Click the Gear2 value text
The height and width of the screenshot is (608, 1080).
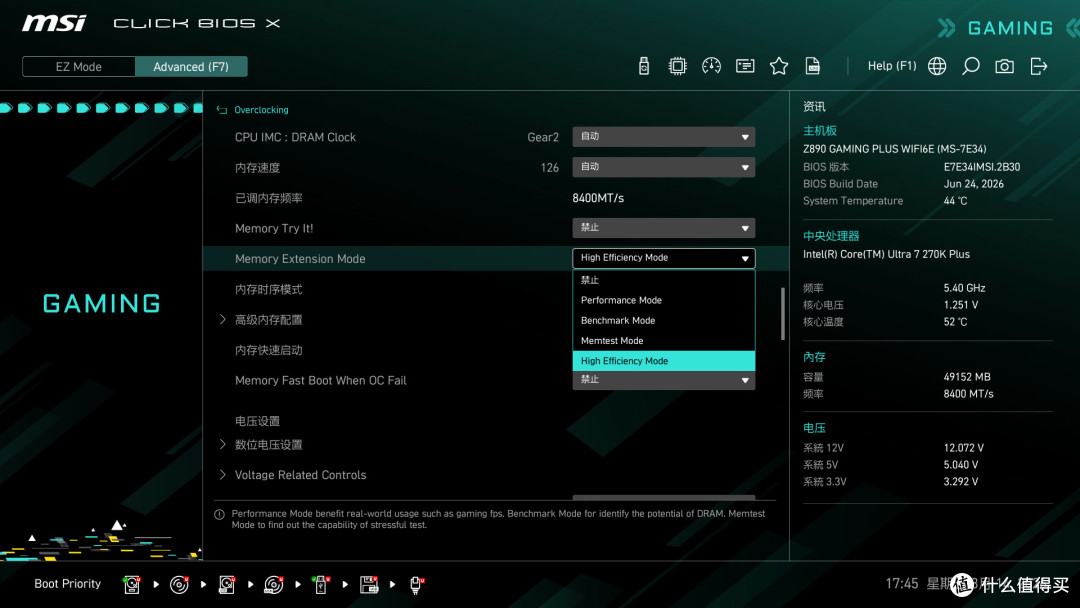coord(543,137)
